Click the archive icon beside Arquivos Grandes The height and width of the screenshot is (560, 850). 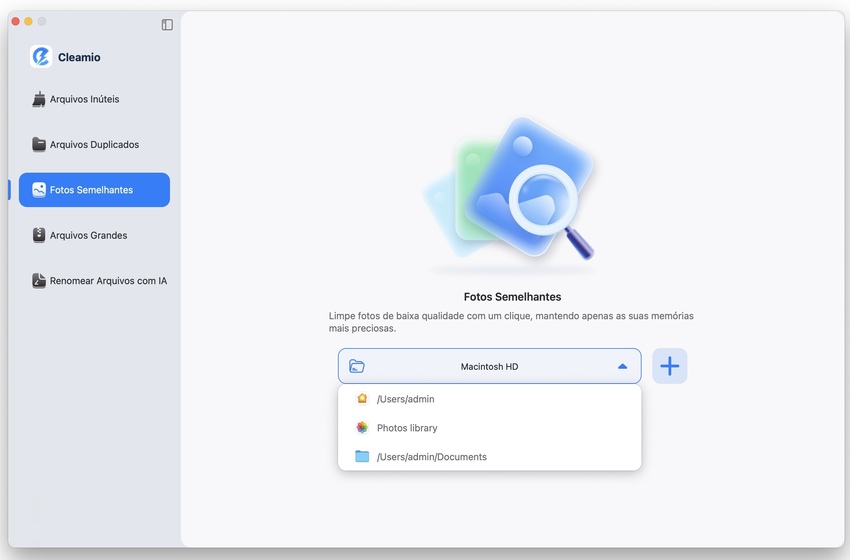pos(38,235)
